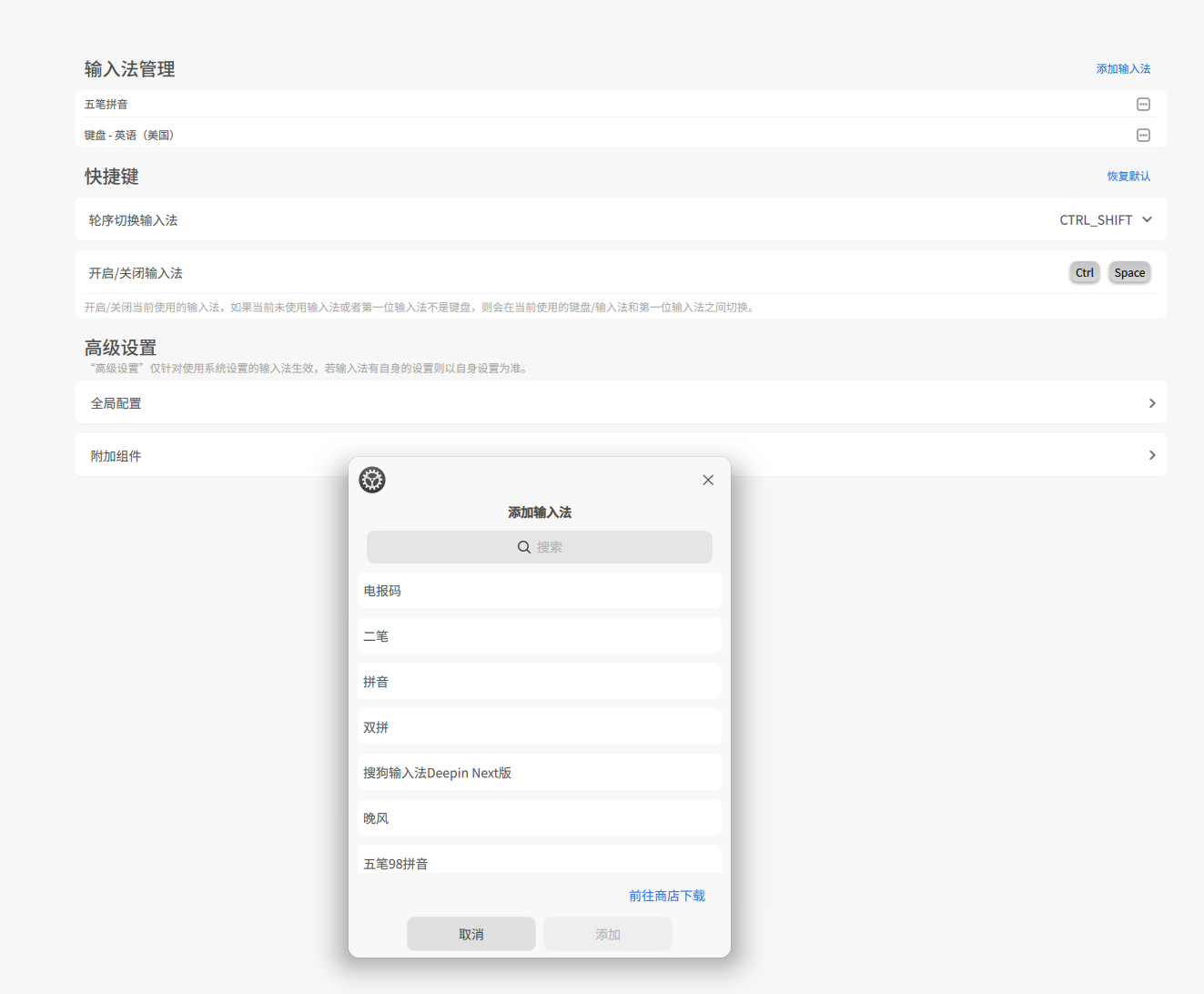Viewport: 1204px width, 994px height.
Task: Select 拼音 in input method list
Action: pos(540,682)
